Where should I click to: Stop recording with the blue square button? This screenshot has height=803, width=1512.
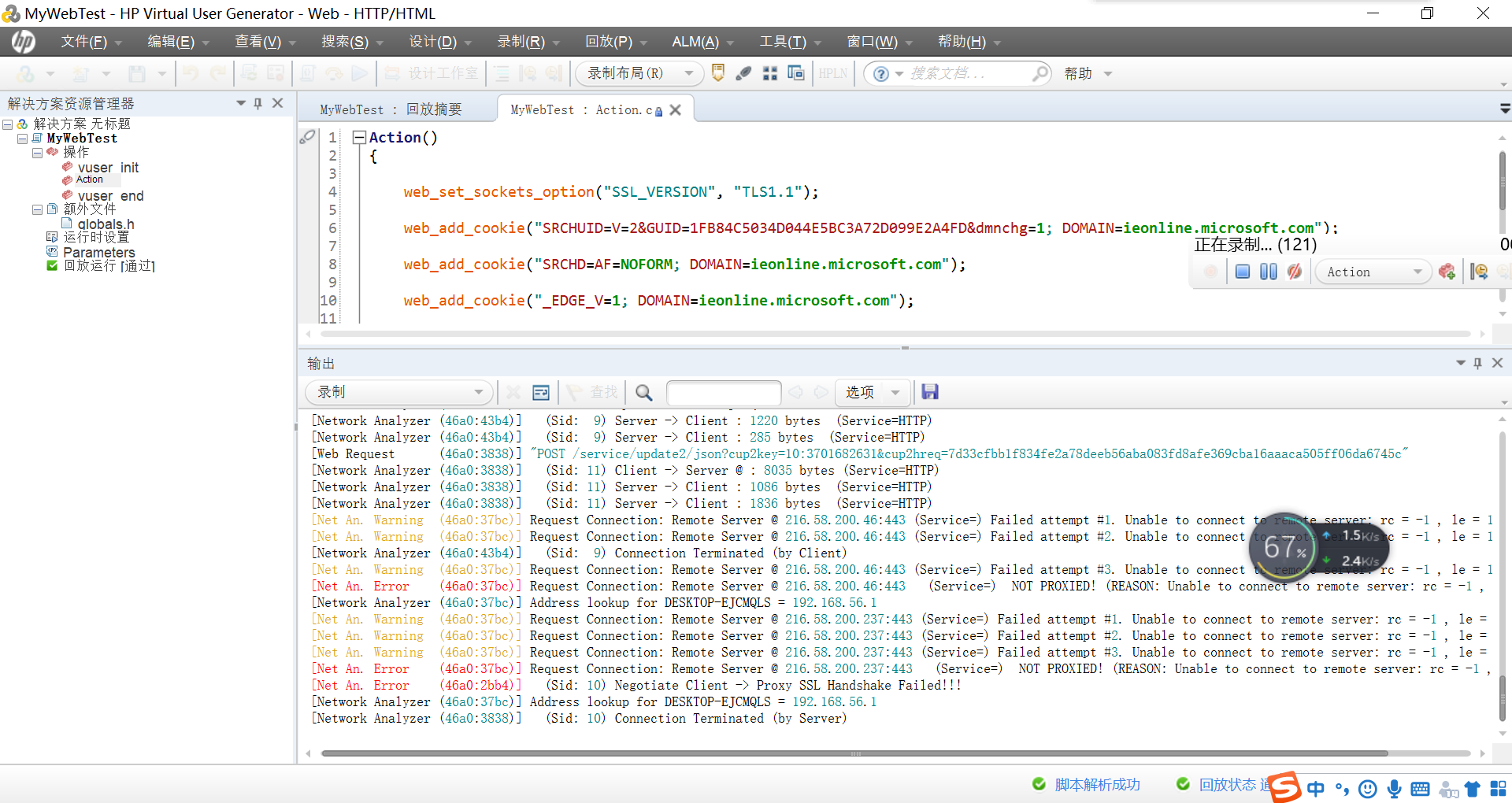[1243, 272]
